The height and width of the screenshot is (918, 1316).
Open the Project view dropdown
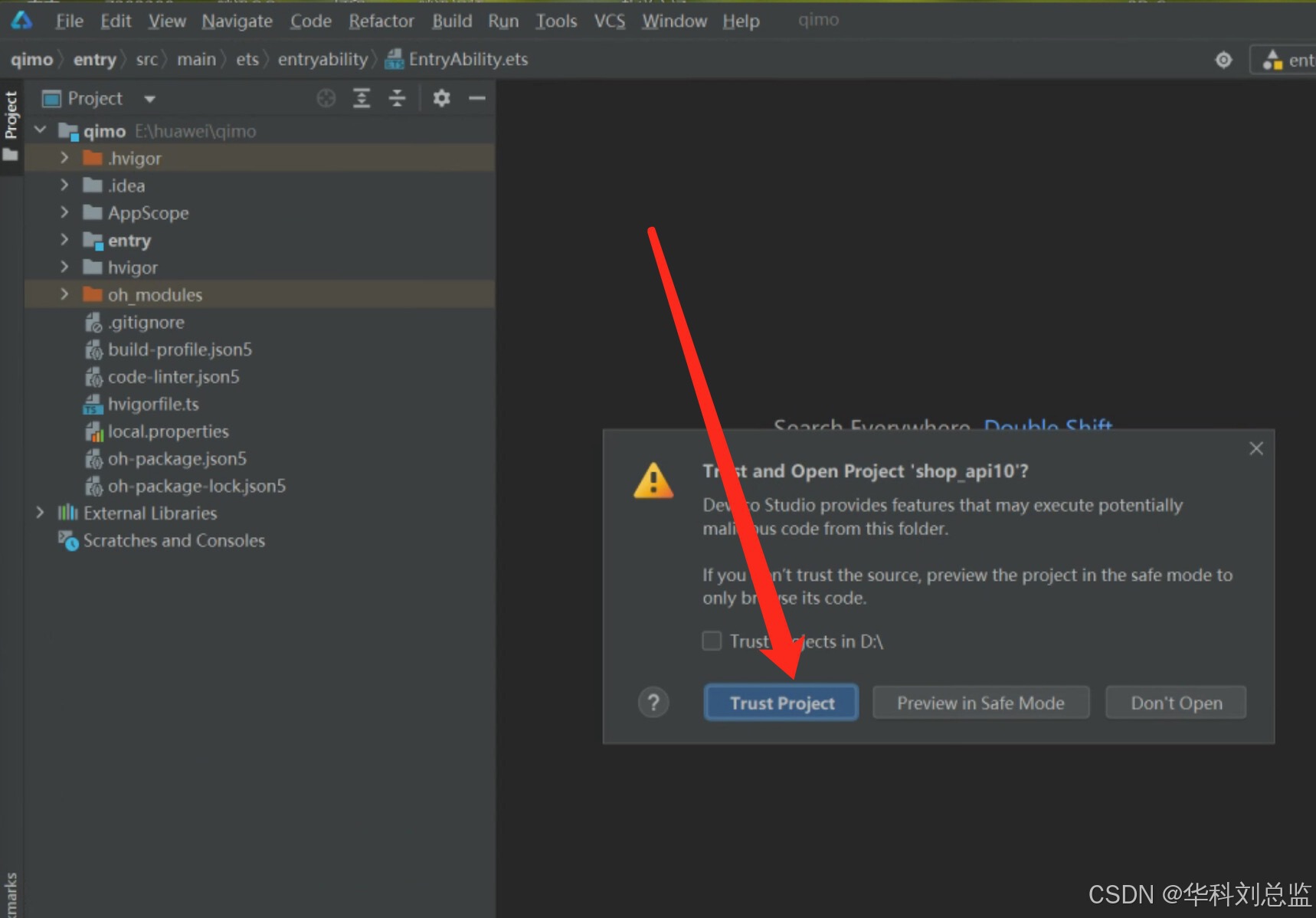click(149, 99)
